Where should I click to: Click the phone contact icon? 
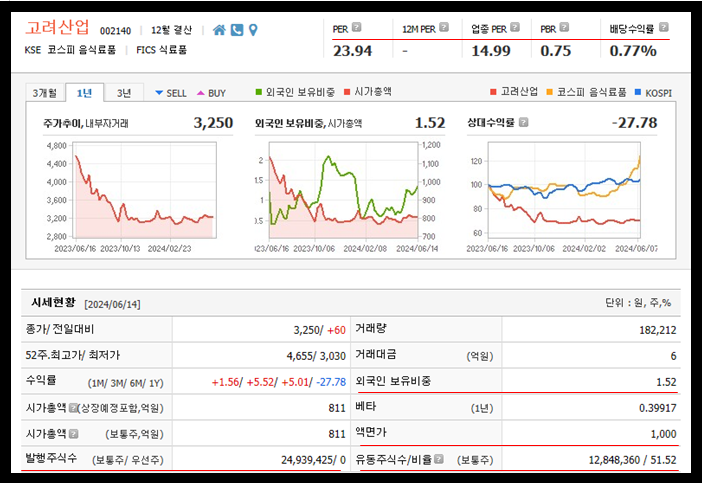237,30
